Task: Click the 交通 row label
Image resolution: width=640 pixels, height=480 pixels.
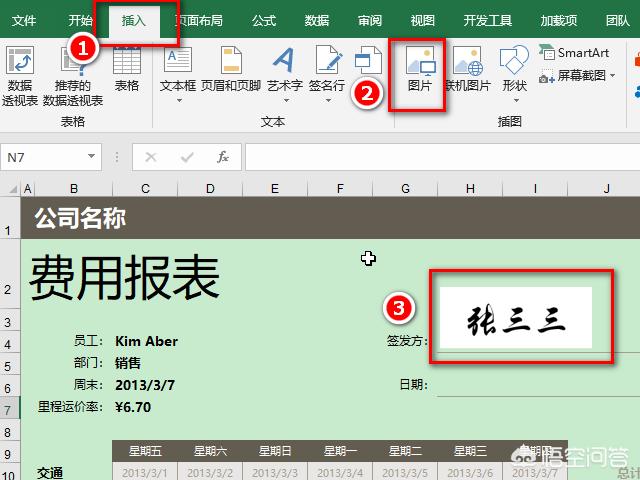Action: coord(50,473)
